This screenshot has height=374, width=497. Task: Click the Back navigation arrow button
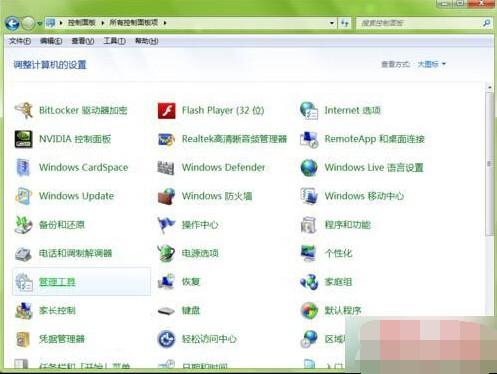[x=12, y=23]
